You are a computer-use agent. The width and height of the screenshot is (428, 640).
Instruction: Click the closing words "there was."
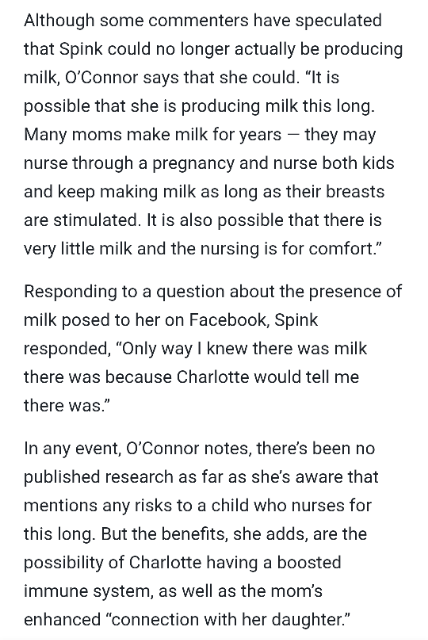(67, 406)
